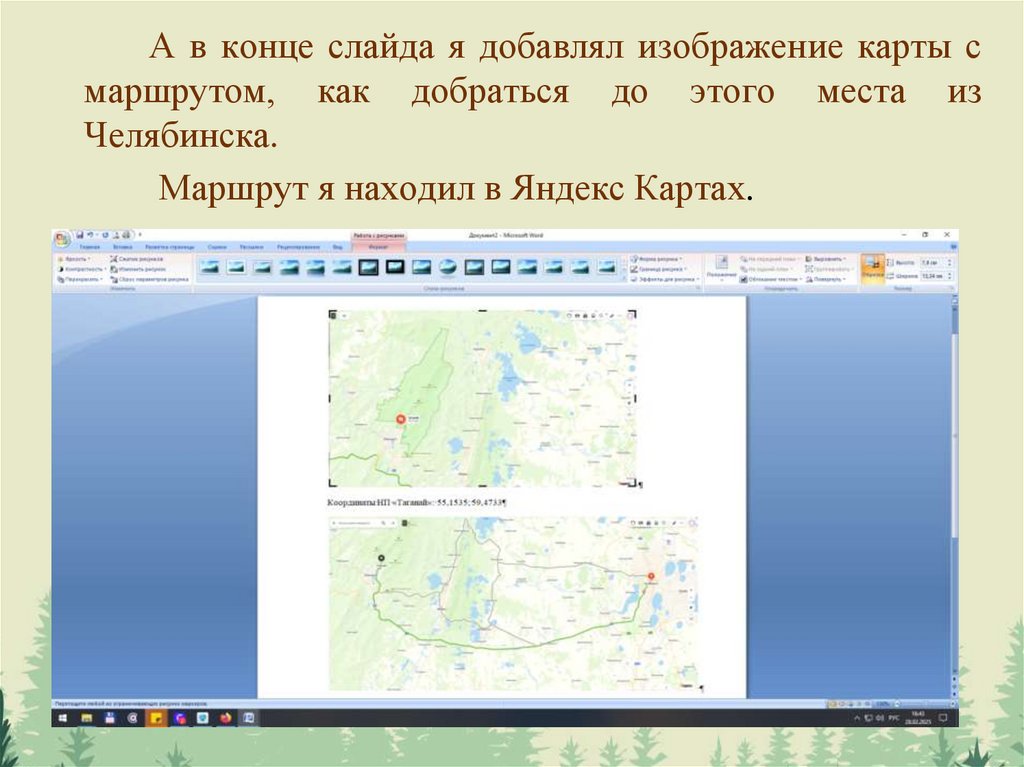This screenshot has height=767, width=1024.
Task: Expand the Яркость brightness dropdown
Action: point(75,259)
